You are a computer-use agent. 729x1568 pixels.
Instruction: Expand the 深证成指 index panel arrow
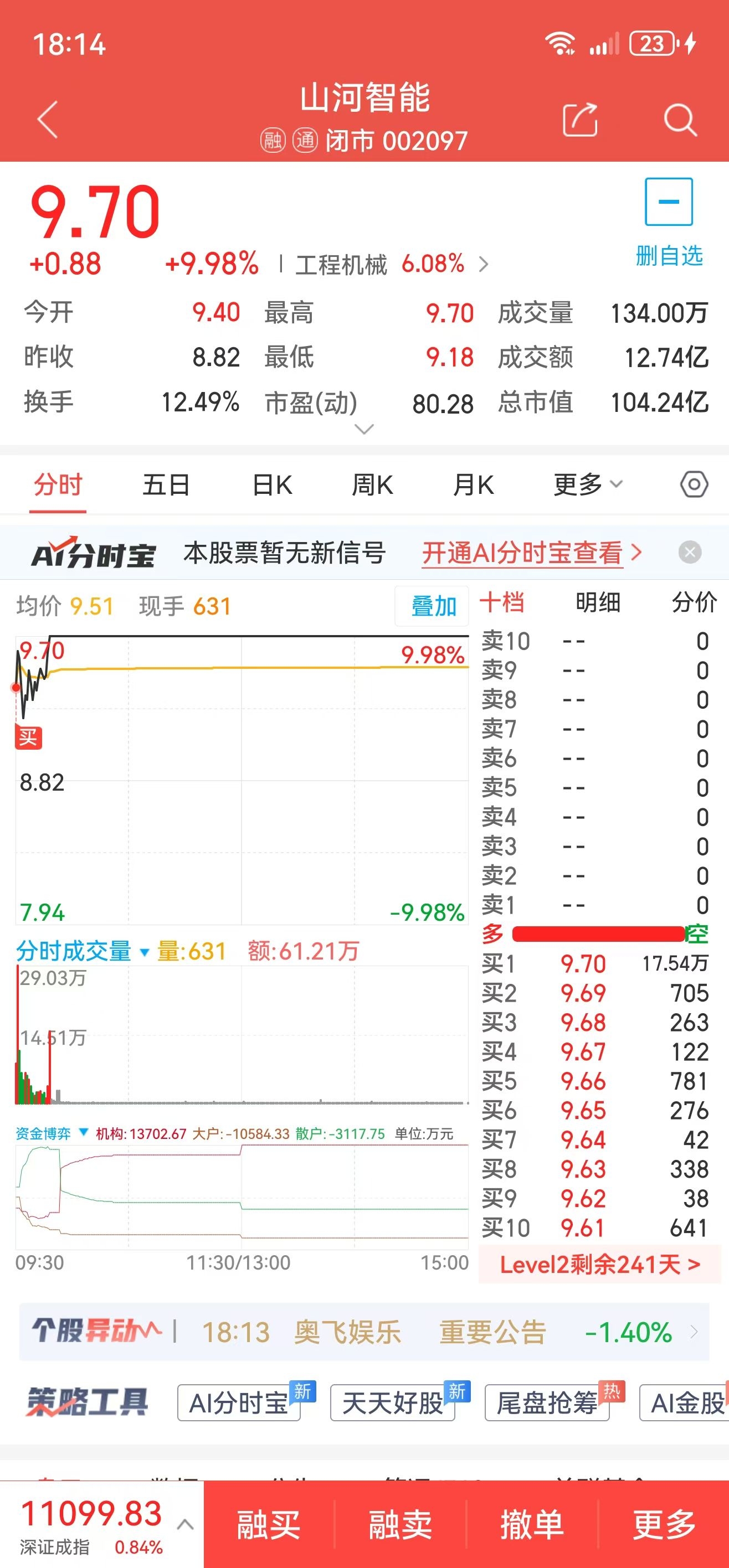click(x=185, y=1525)
